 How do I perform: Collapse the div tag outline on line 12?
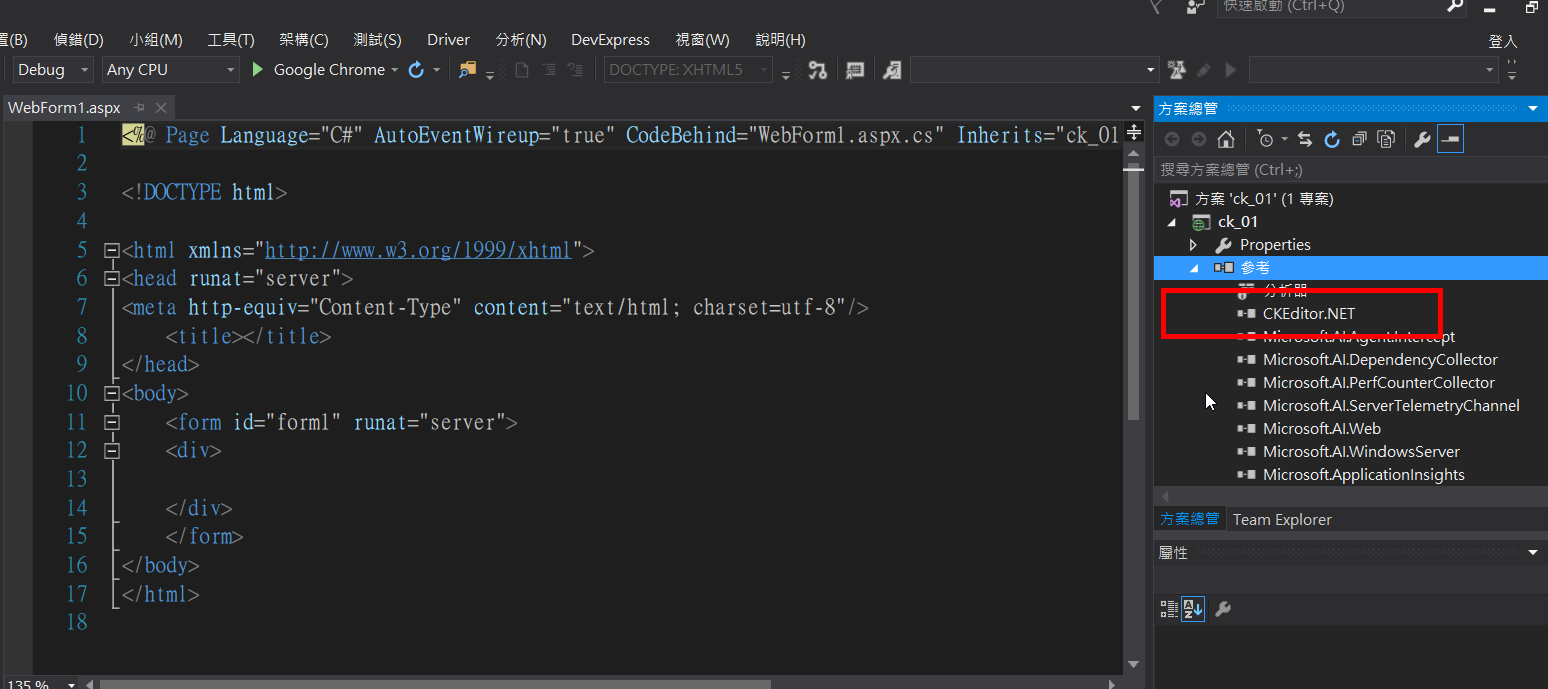pos(111,452)
